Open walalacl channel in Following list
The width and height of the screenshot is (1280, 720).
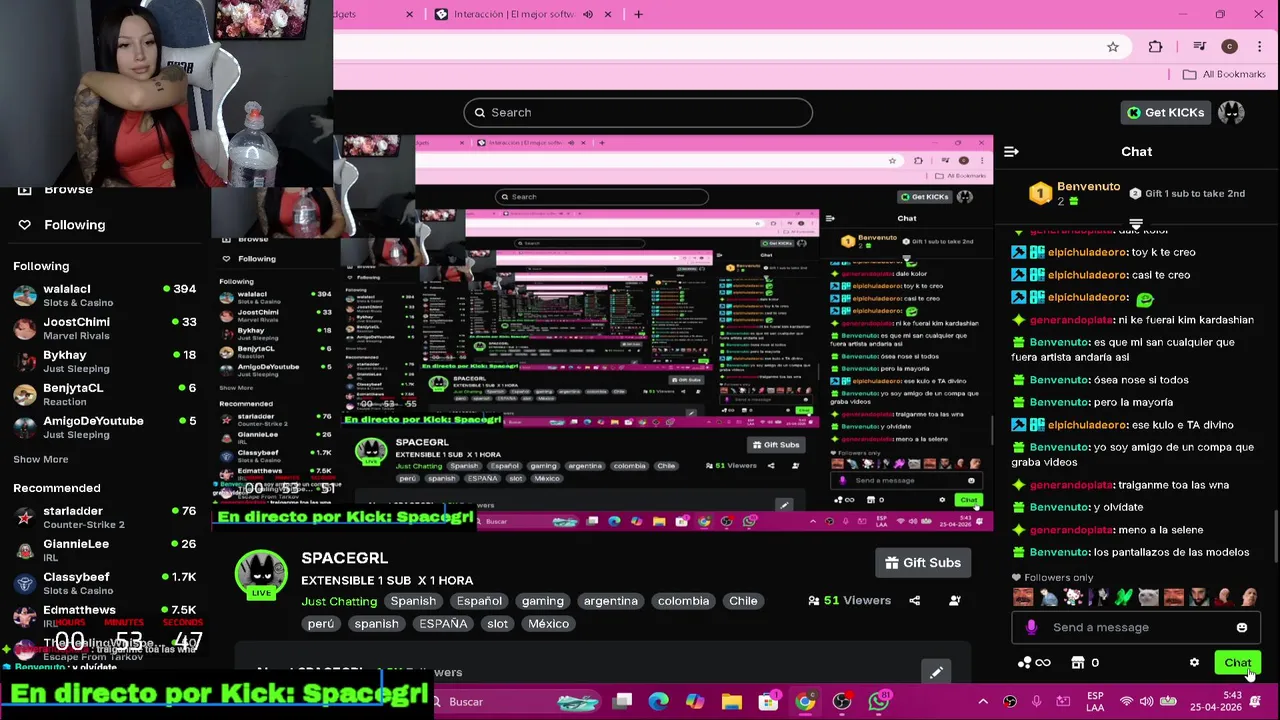[x=105, y=295]
